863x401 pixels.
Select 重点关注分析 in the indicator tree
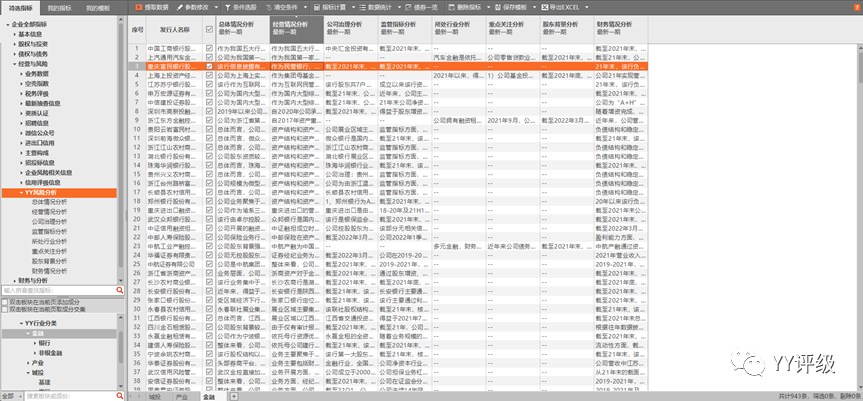tap(50, 251)
